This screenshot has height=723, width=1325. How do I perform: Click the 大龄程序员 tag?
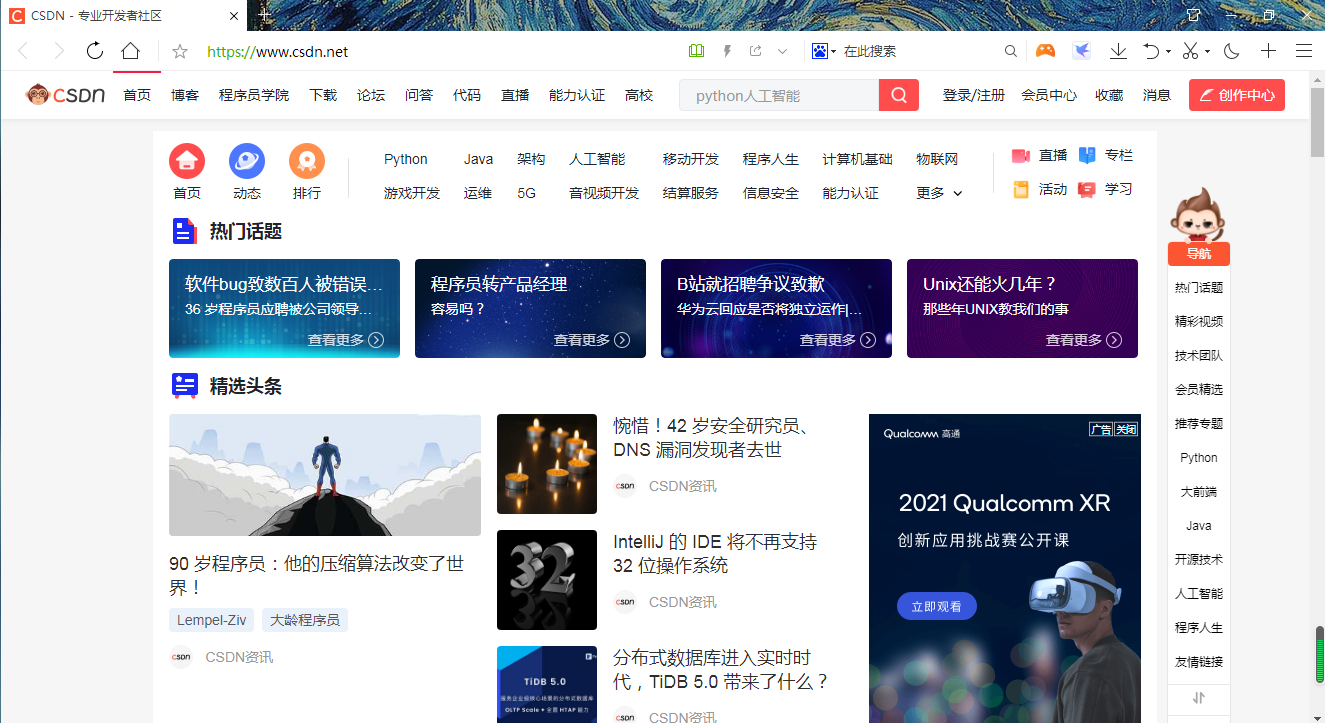[305, 620]
